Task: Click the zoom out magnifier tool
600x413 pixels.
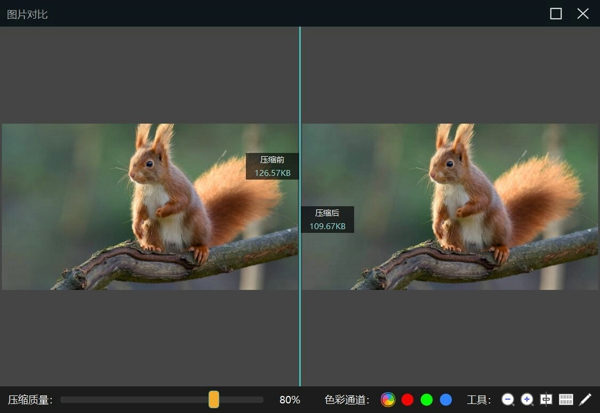Action: click(x=508, y=400)
